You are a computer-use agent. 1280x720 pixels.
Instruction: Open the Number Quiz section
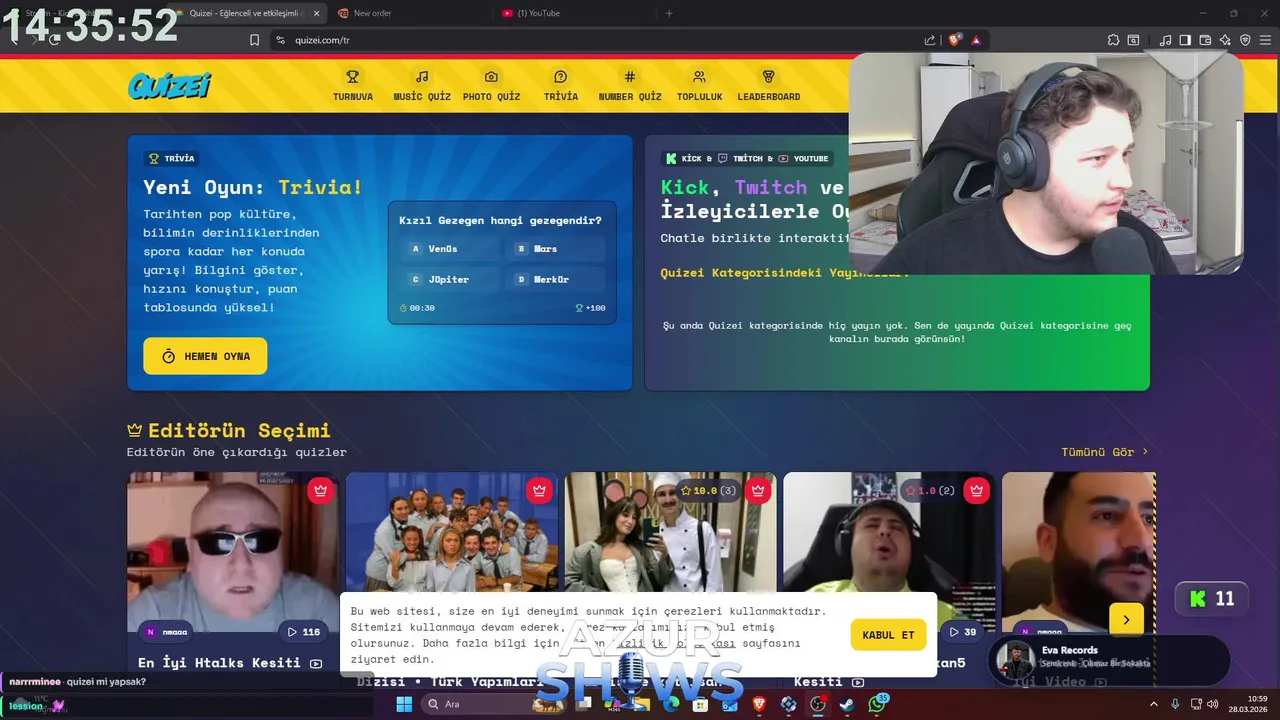pyautogui.click(x=630, y=86)
